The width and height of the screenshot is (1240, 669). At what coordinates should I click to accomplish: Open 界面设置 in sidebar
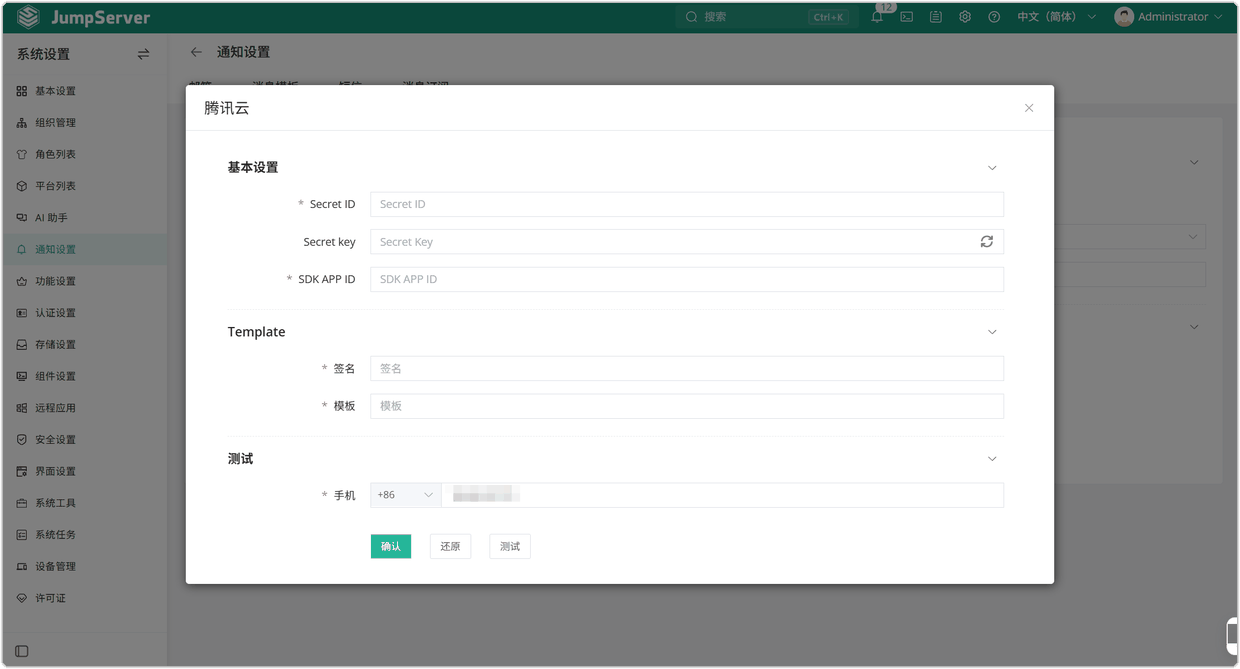(84, 472)
